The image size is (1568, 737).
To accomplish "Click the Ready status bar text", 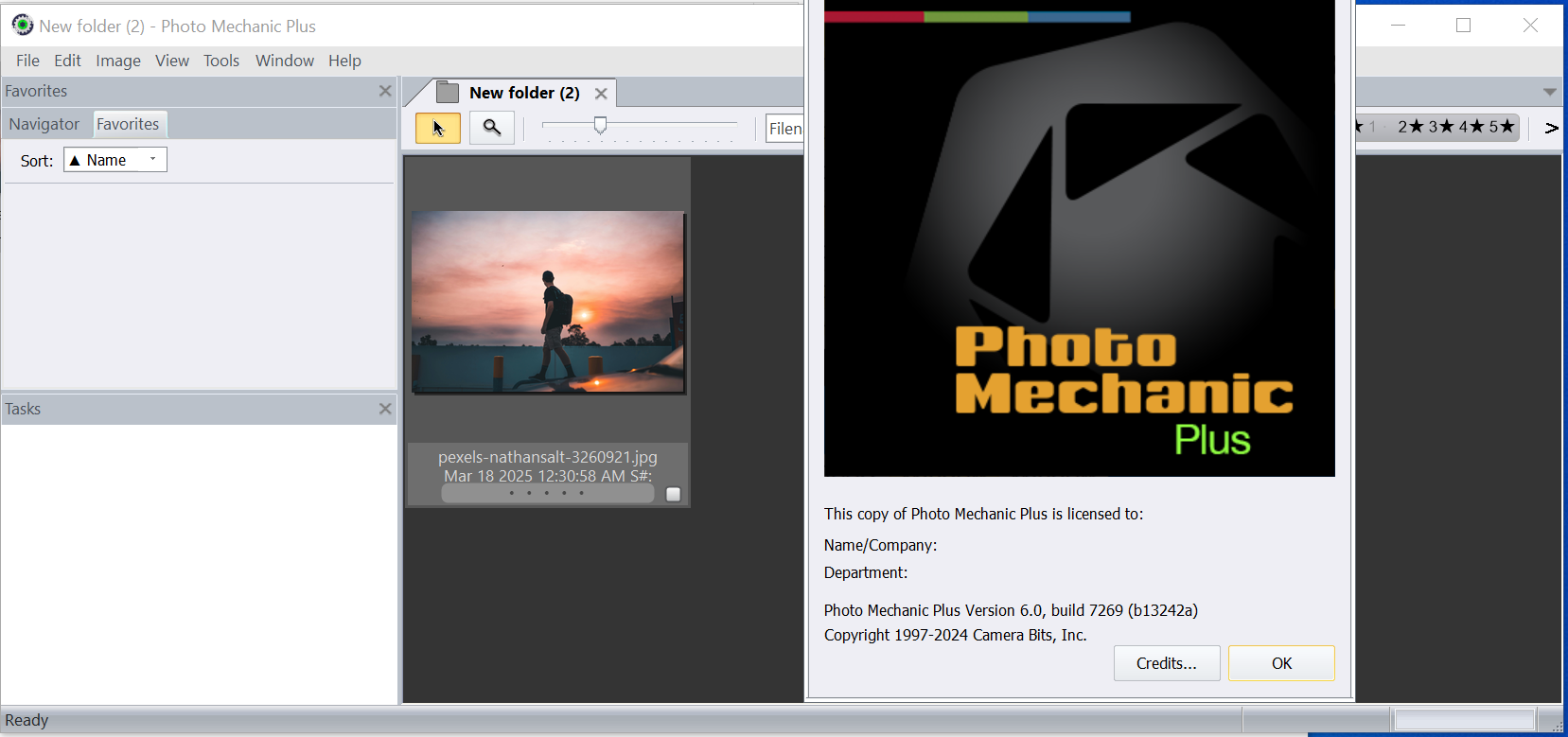I will 26,720.
